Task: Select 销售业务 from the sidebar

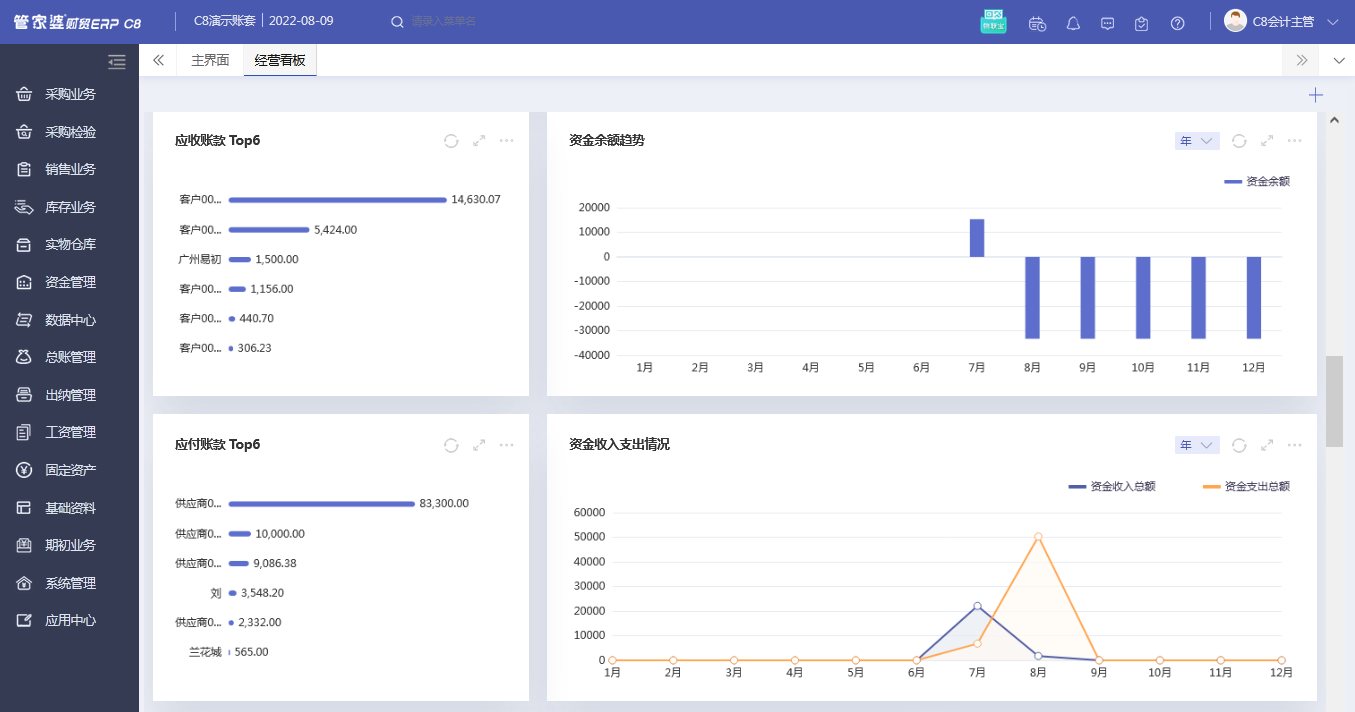Action: click(69, 169)
